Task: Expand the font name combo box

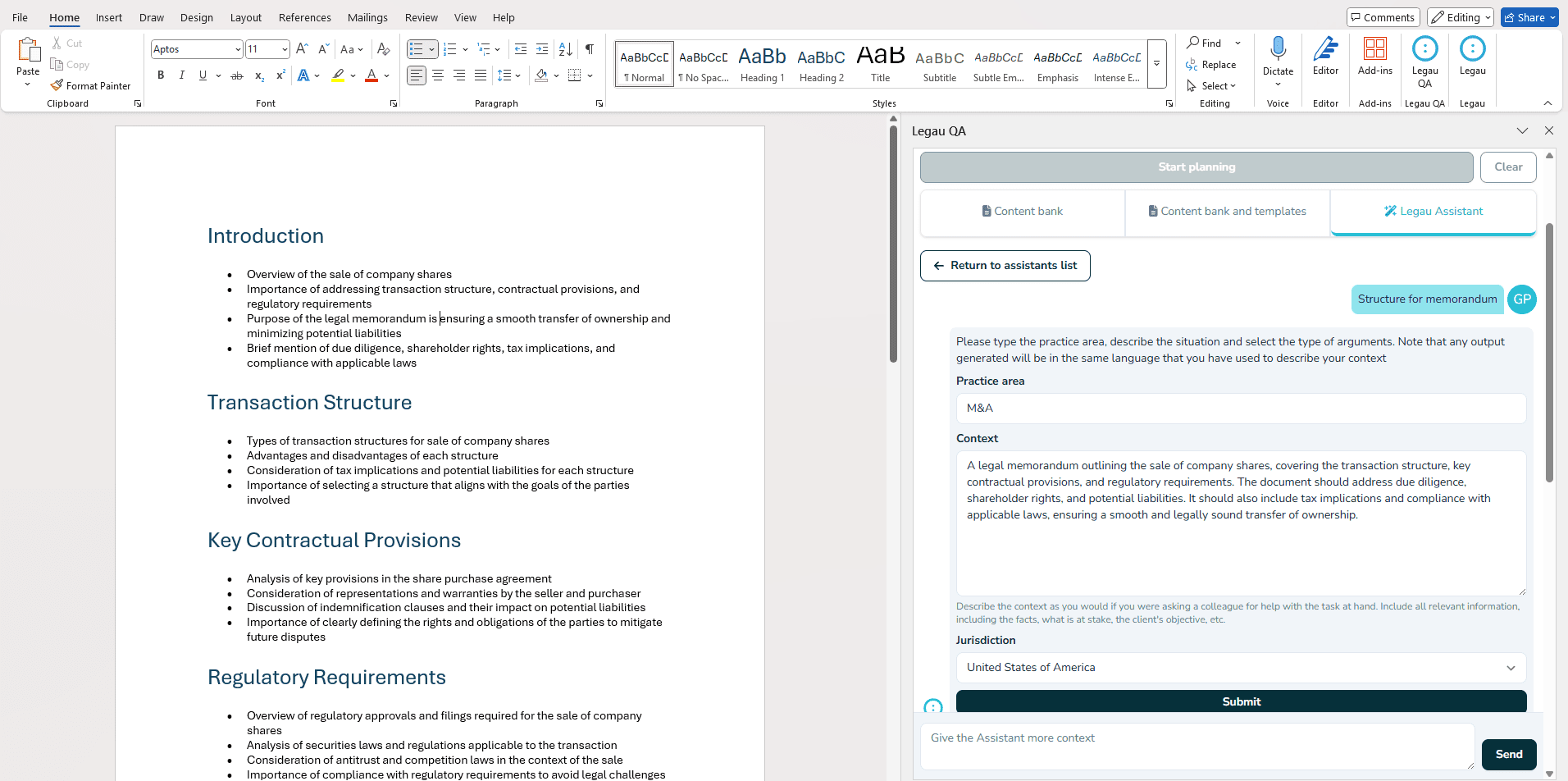Action: tap(238, 49)
